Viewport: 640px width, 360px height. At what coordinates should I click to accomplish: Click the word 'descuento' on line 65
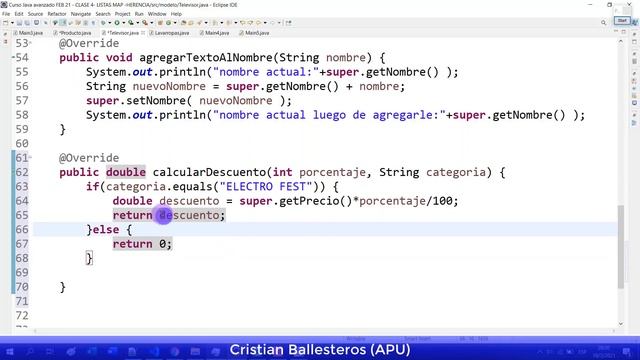tap(189, 215)
